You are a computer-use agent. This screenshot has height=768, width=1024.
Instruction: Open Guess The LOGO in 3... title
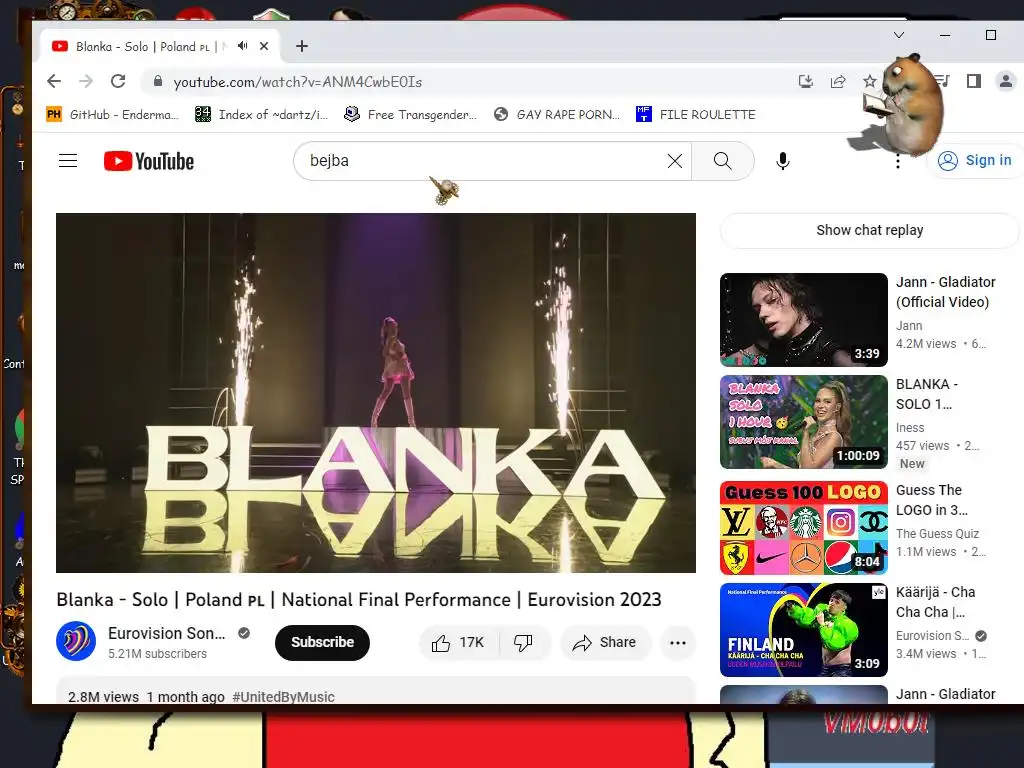[931, 500]
